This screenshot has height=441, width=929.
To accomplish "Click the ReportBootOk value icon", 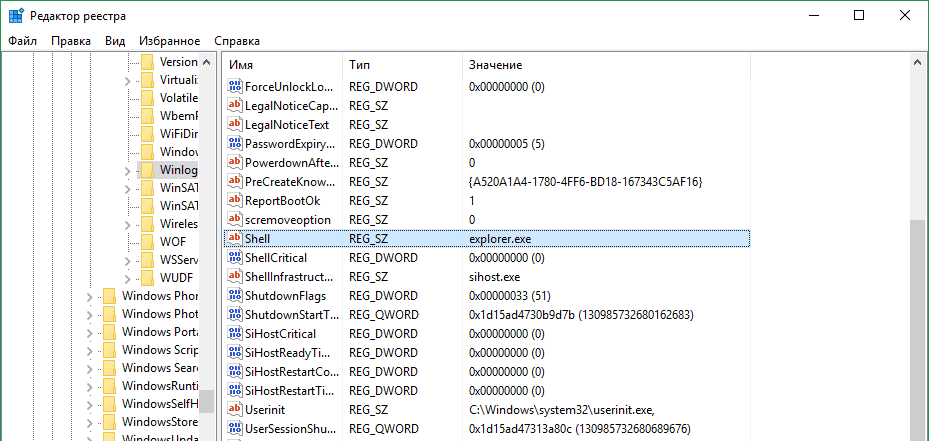I will [x=235, y=201].
